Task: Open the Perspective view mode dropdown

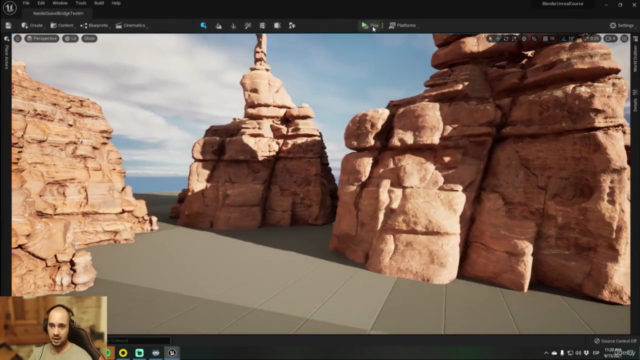Action: coord(42,38)
